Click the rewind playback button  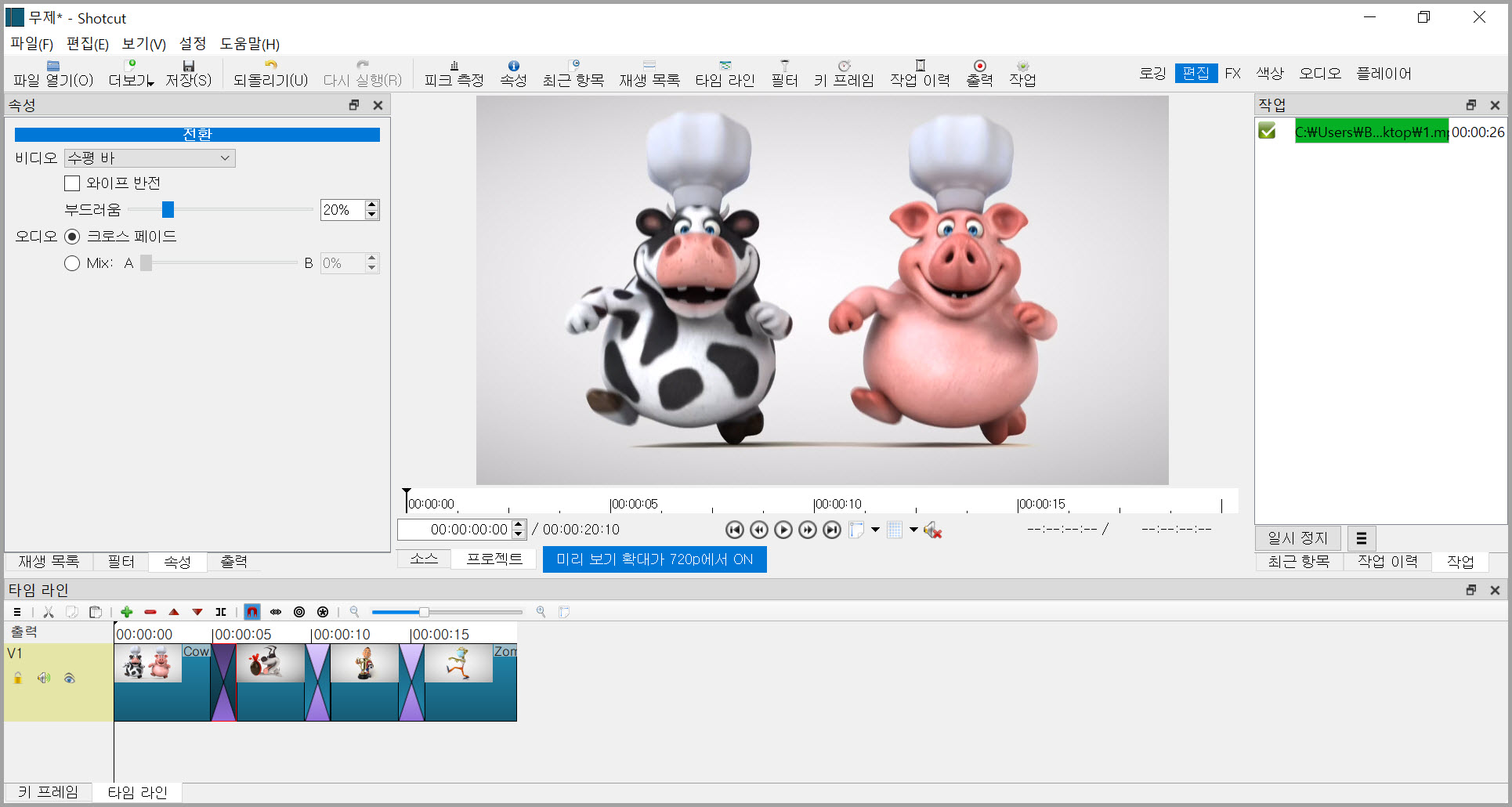759,530
